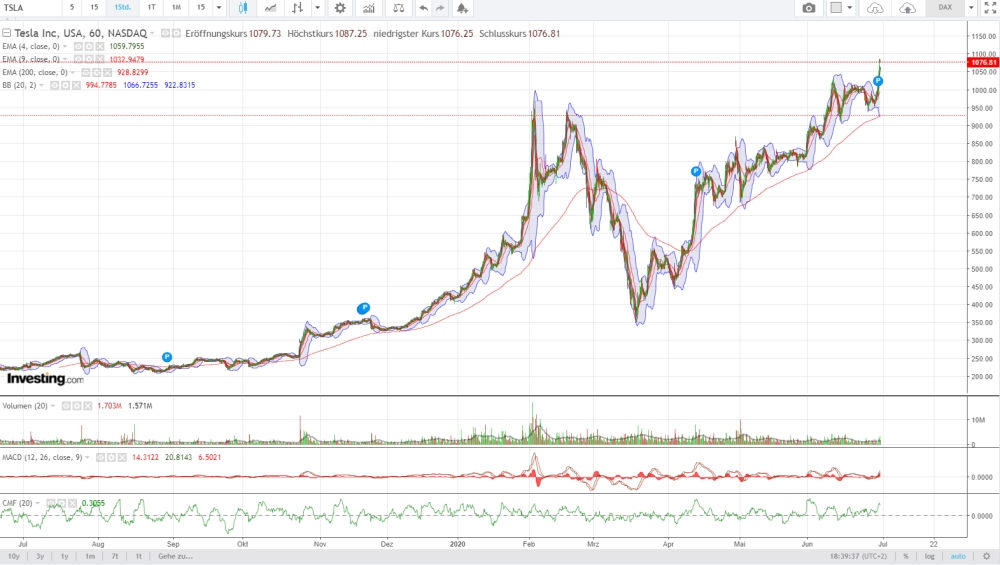Undo last chart action

pyautogui.click(x=423, y=8)
